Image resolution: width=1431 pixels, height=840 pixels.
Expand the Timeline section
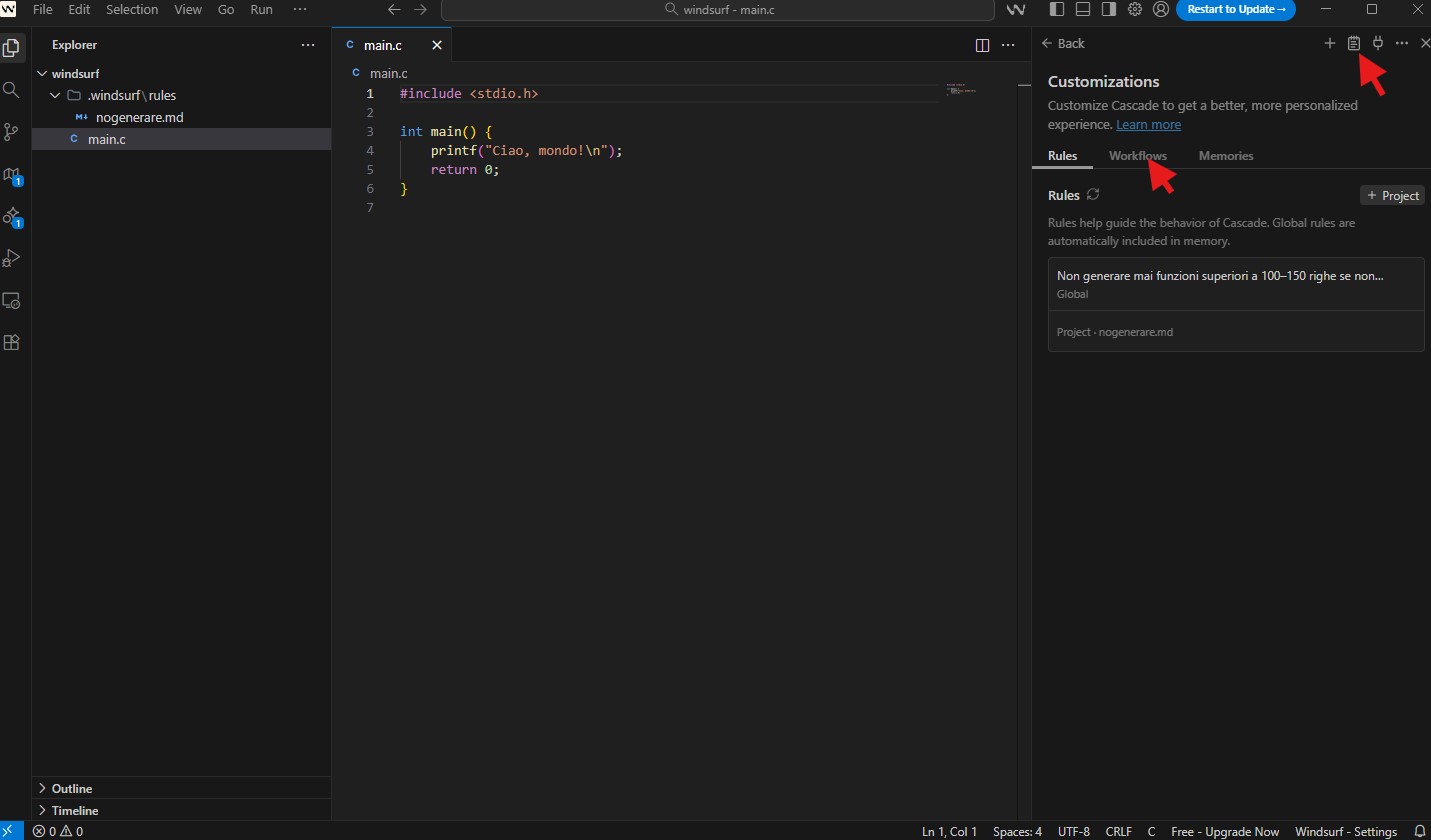tap(74, 811)
